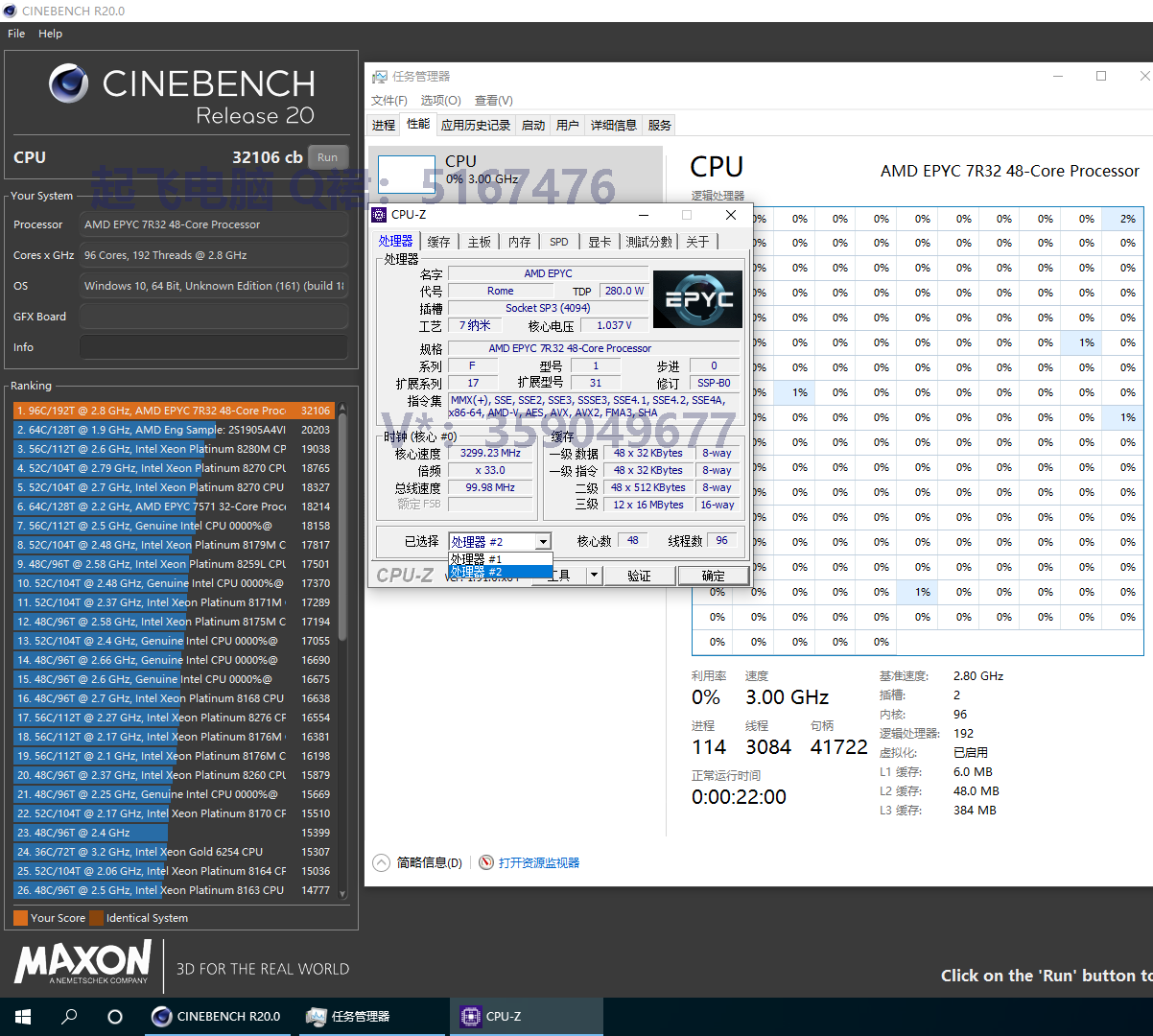Open 缓存 tab in CPU-Z

point(438,242)
